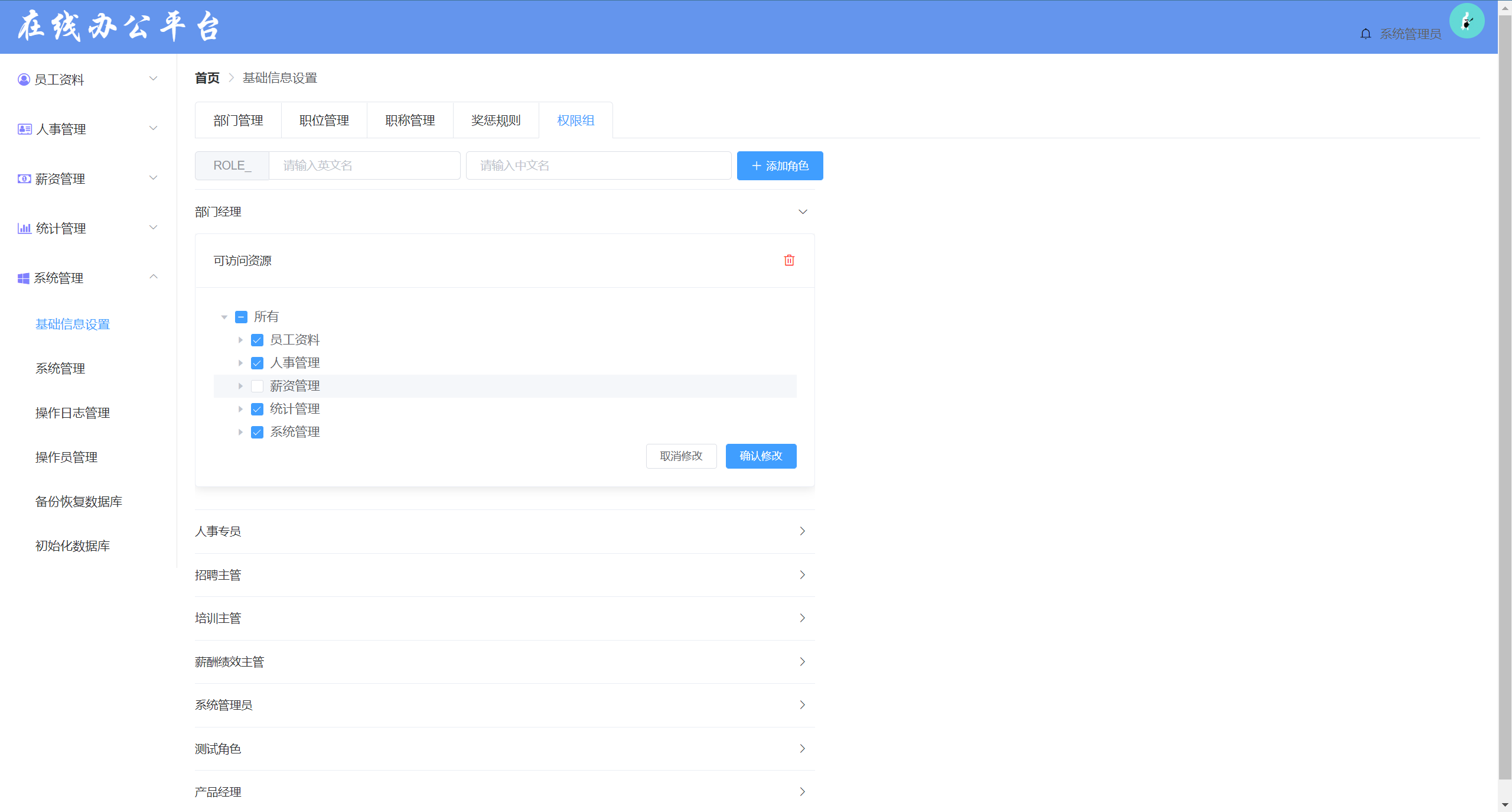Toggle the 所有 root checkbox

pyautogui.click(x=241, y=317)
